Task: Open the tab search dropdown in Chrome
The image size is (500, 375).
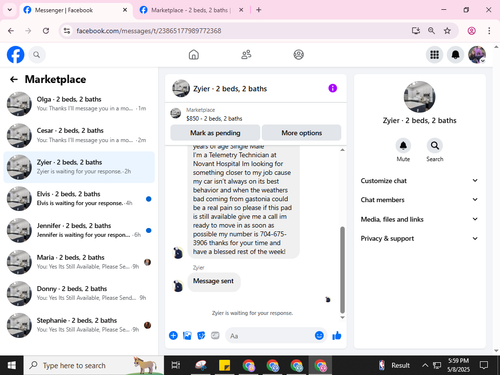Action: (x=10, y=10)
